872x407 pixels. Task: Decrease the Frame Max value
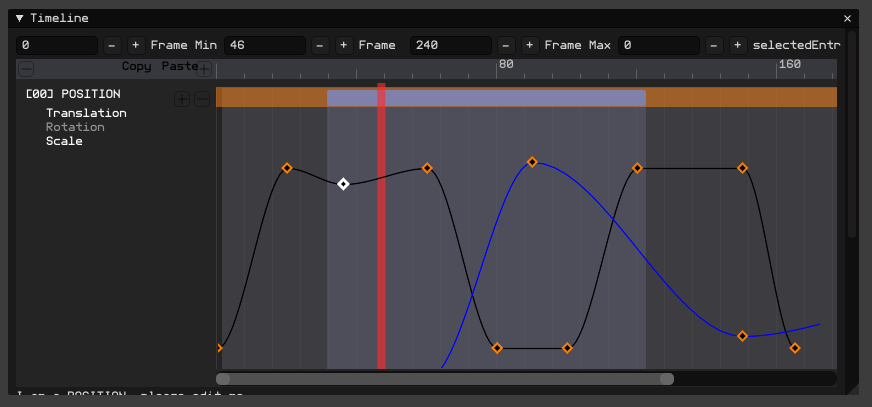(506, 45)
